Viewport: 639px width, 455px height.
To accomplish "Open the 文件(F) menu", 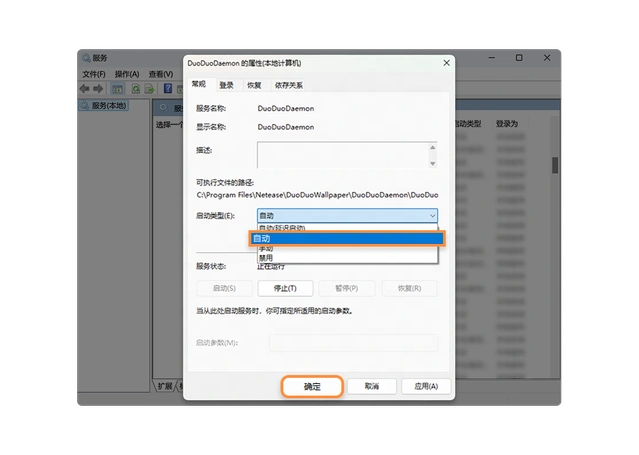I will [x=94, y=74].
